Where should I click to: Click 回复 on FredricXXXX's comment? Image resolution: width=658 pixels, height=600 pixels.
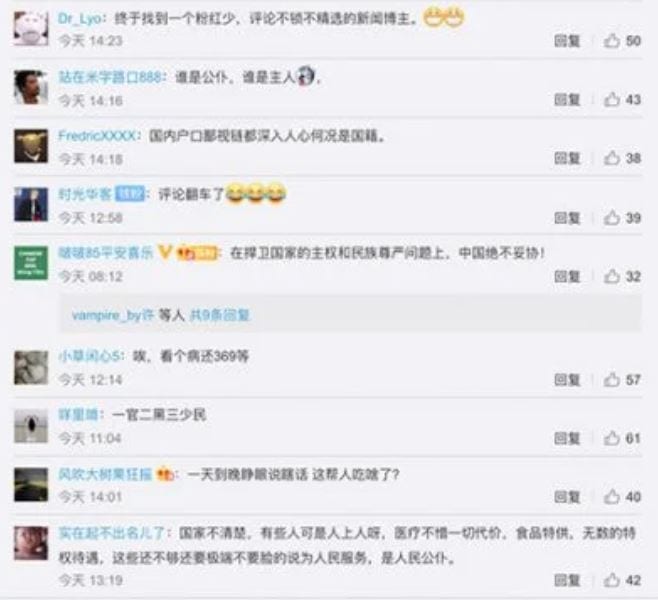coord(567,159)
